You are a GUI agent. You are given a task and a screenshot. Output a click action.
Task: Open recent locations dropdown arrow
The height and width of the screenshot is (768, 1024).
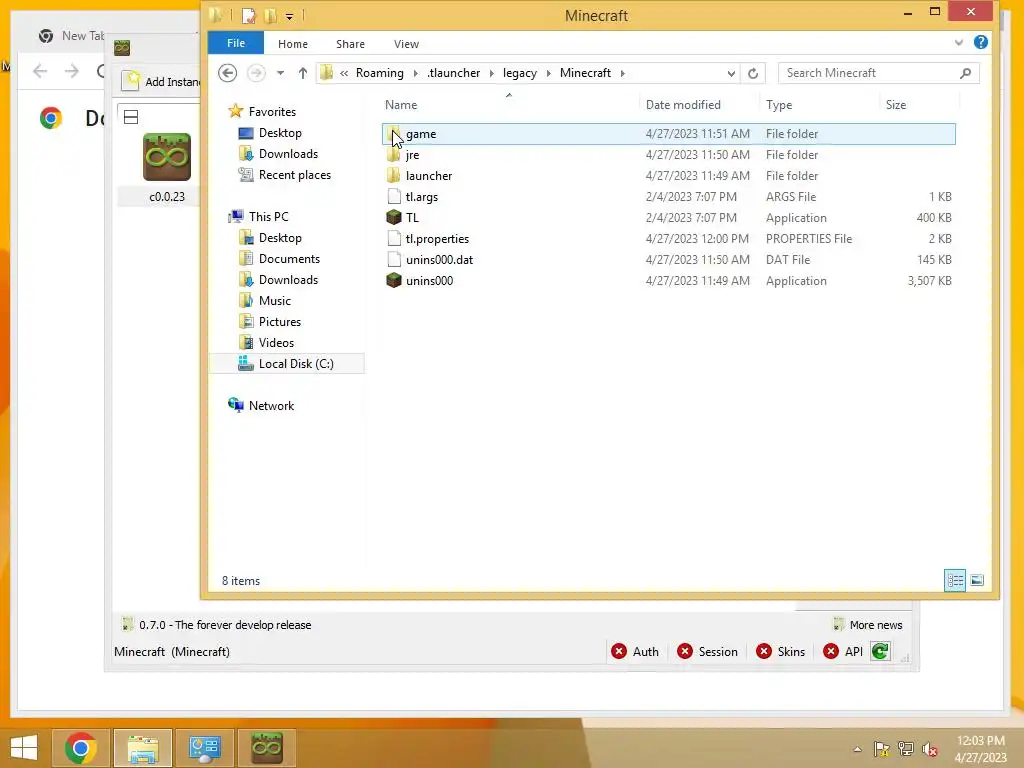[x=280, y=73]
